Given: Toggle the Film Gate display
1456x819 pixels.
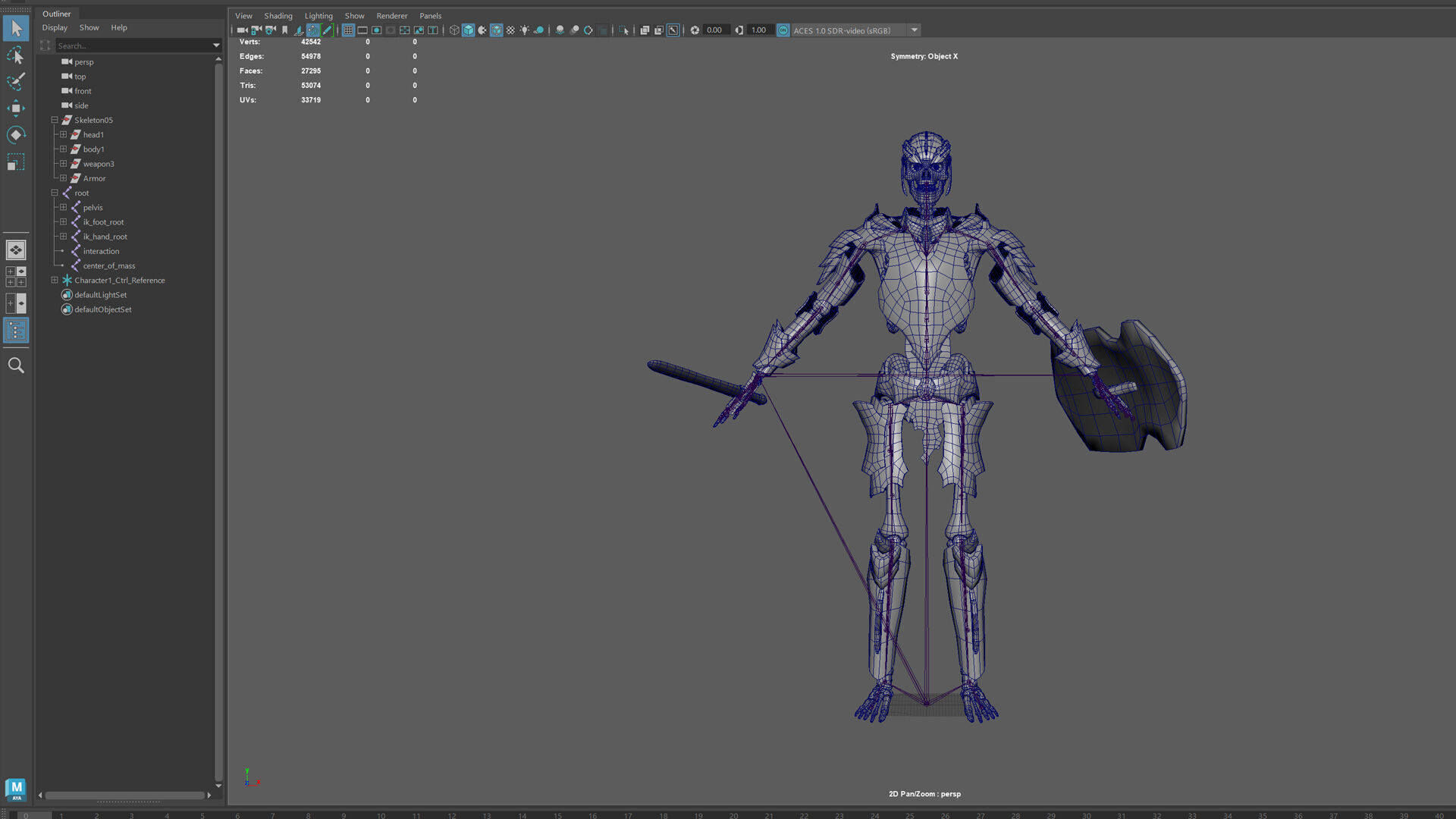Looking at the screenshot, I should click(x=362, y=30).
